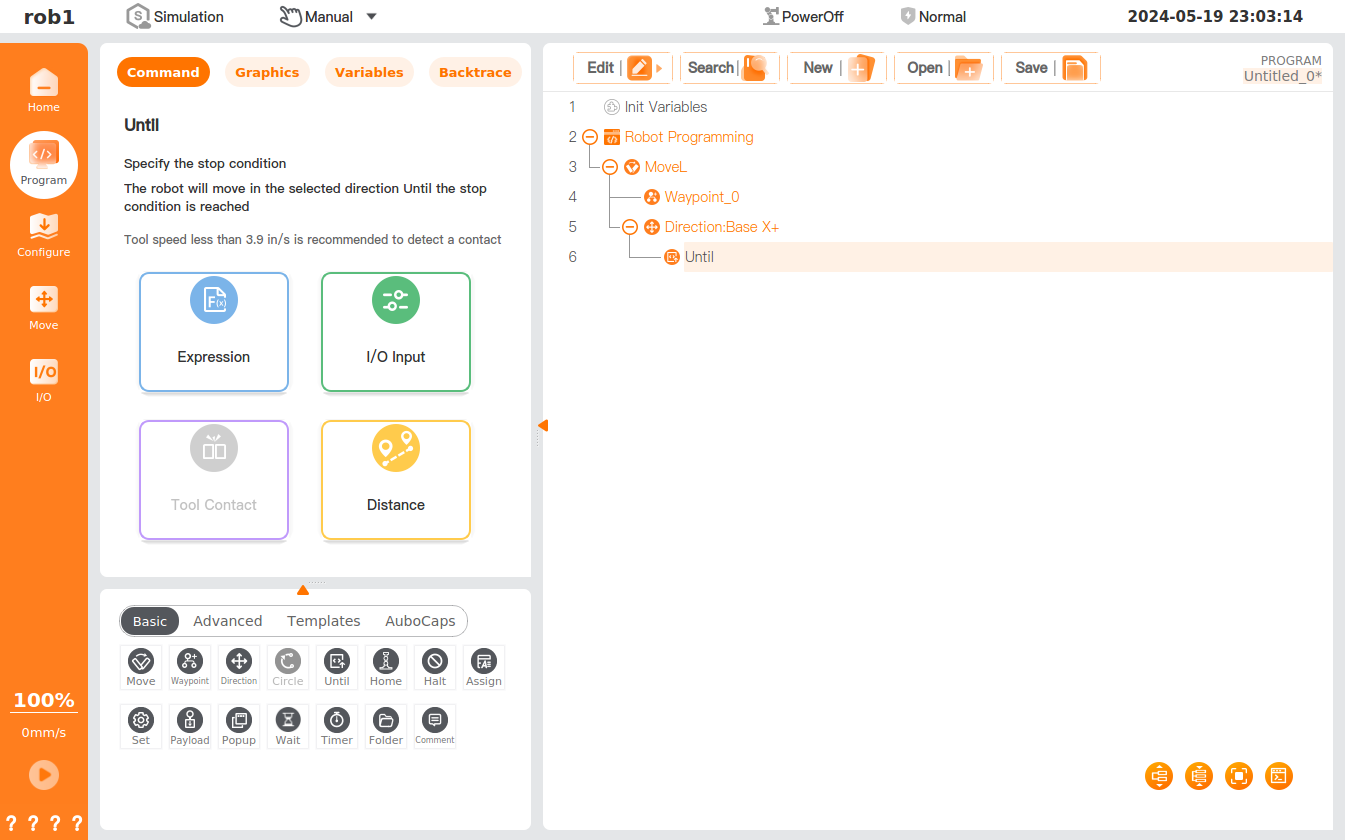Viewport: 1345px width, 840px height.
Task: Switch to the Variables tab
Action: (x=369, y=72)
